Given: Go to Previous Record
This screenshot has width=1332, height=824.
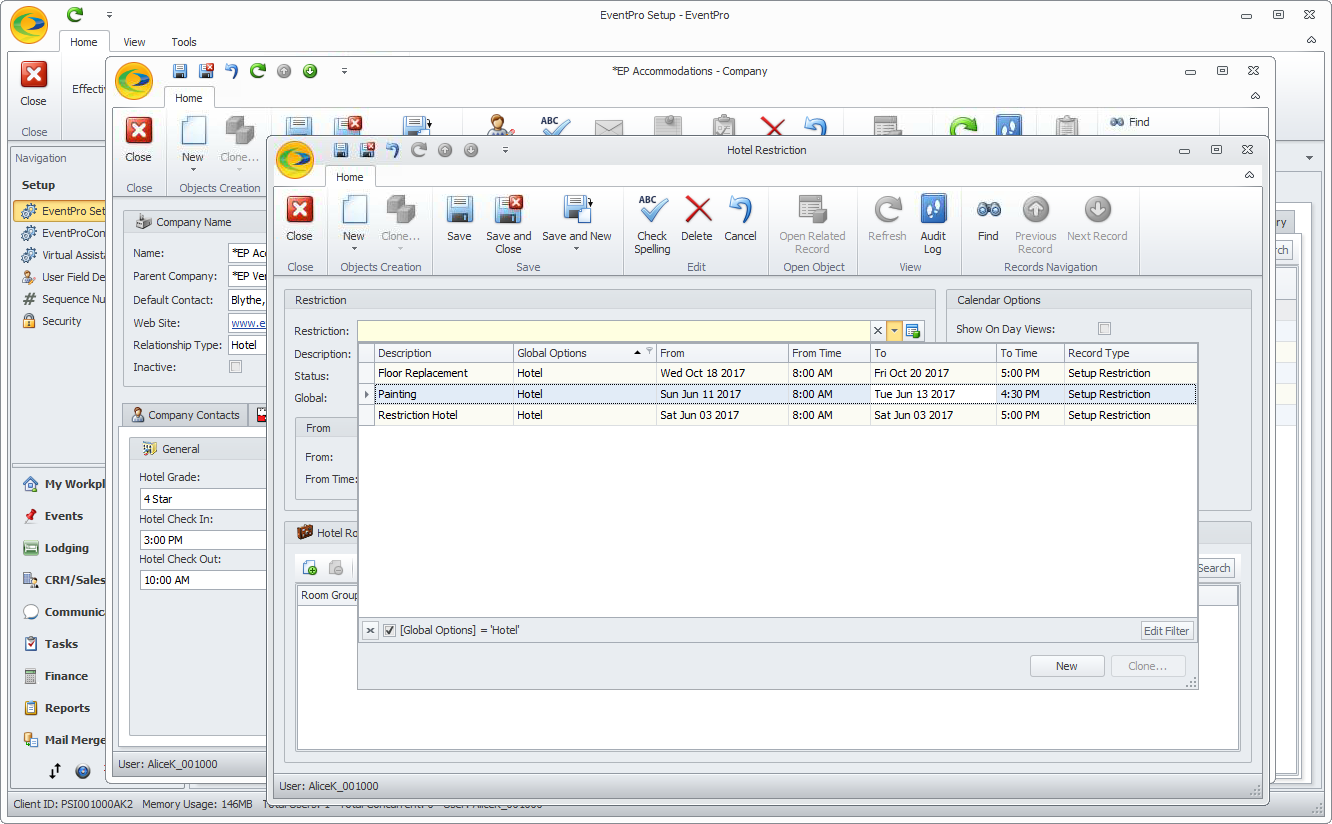Looking at the screenshot, I should pyautogui.click(x=1035, y=224).
